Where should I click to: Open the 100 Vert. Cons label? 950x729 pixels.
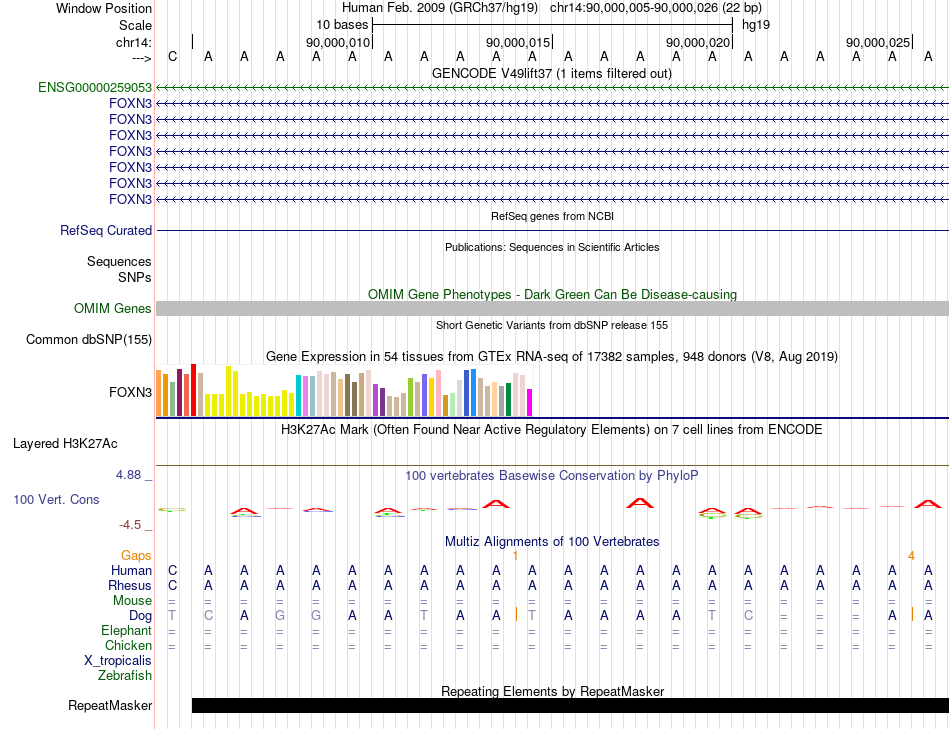coord(56,500)
